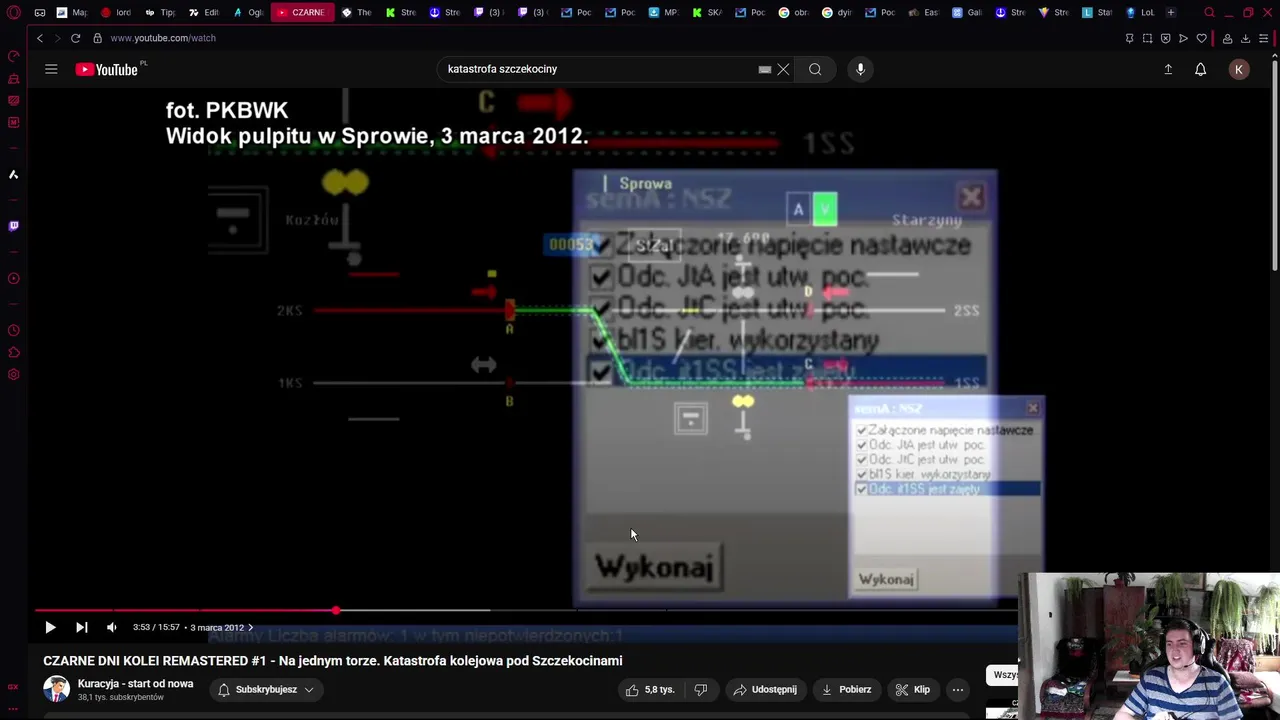Like the video (5,8 tys.)
The height and width of the screenshot is (720, 1280).
(x=649, y=689)
